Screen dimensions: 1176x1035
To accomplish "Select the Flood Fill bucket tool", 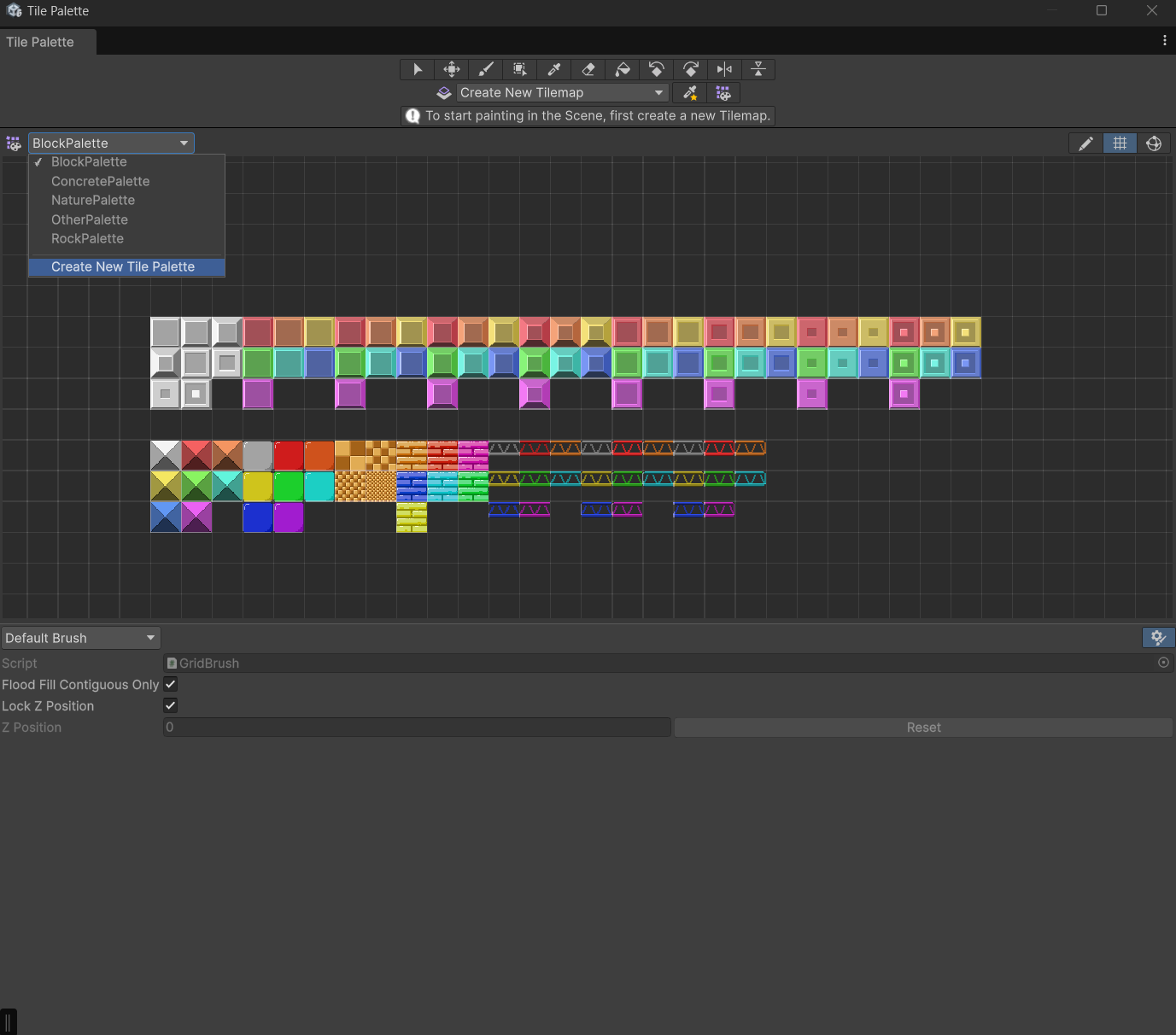I will [x=622, y=69].
